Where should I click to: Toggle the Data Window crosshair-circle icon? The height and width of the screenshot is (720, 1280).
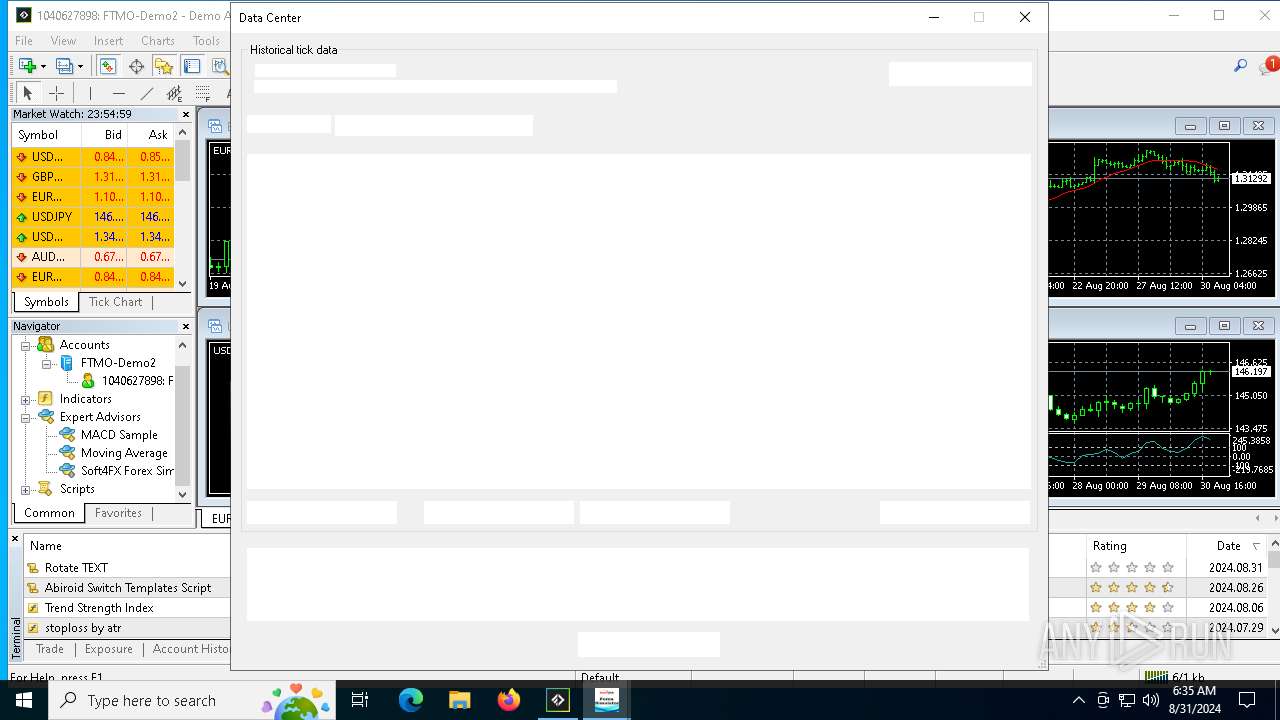click(136, 66)
